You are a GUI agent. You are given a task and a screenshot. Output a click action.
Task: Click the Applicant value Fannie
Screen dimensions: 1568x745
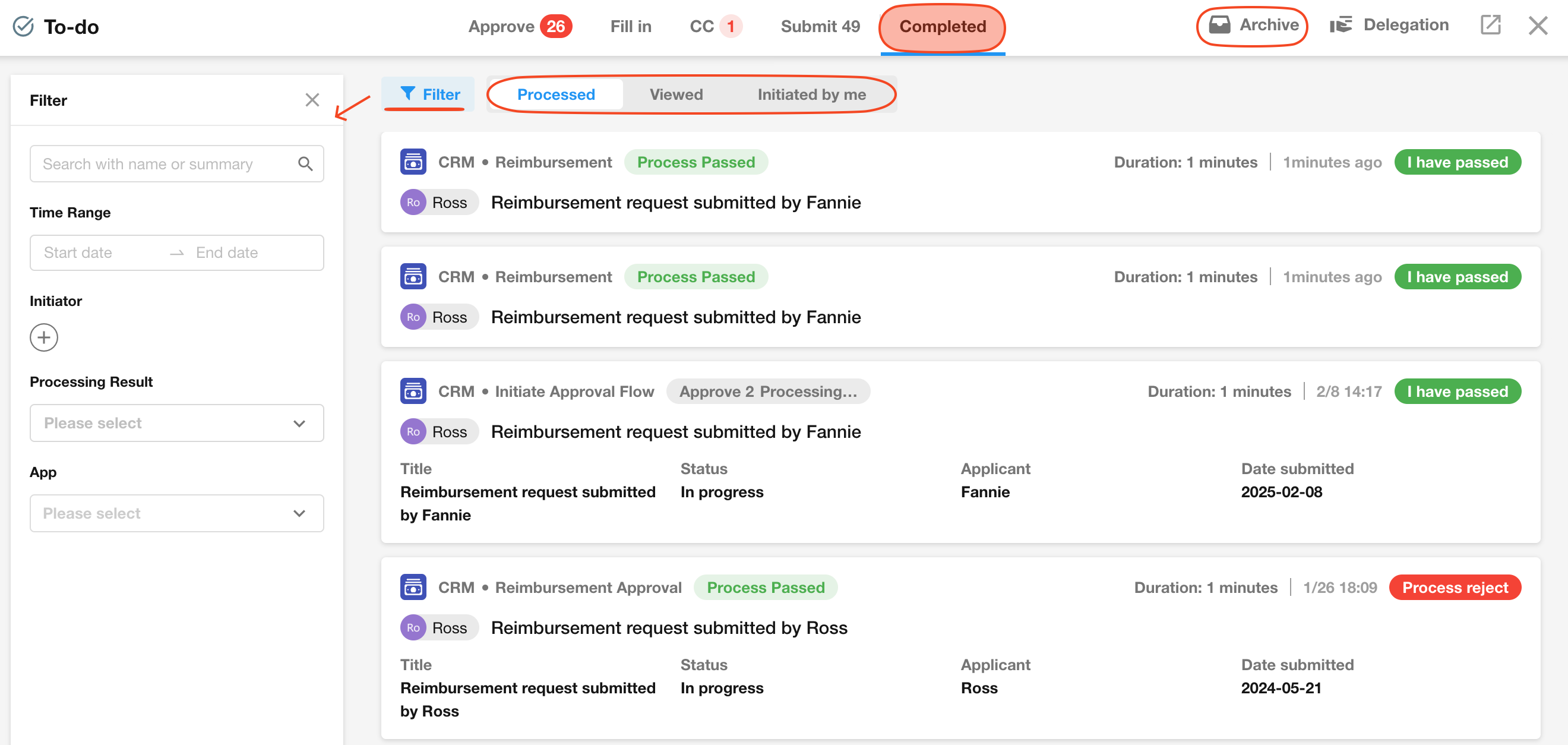point(985,491)
